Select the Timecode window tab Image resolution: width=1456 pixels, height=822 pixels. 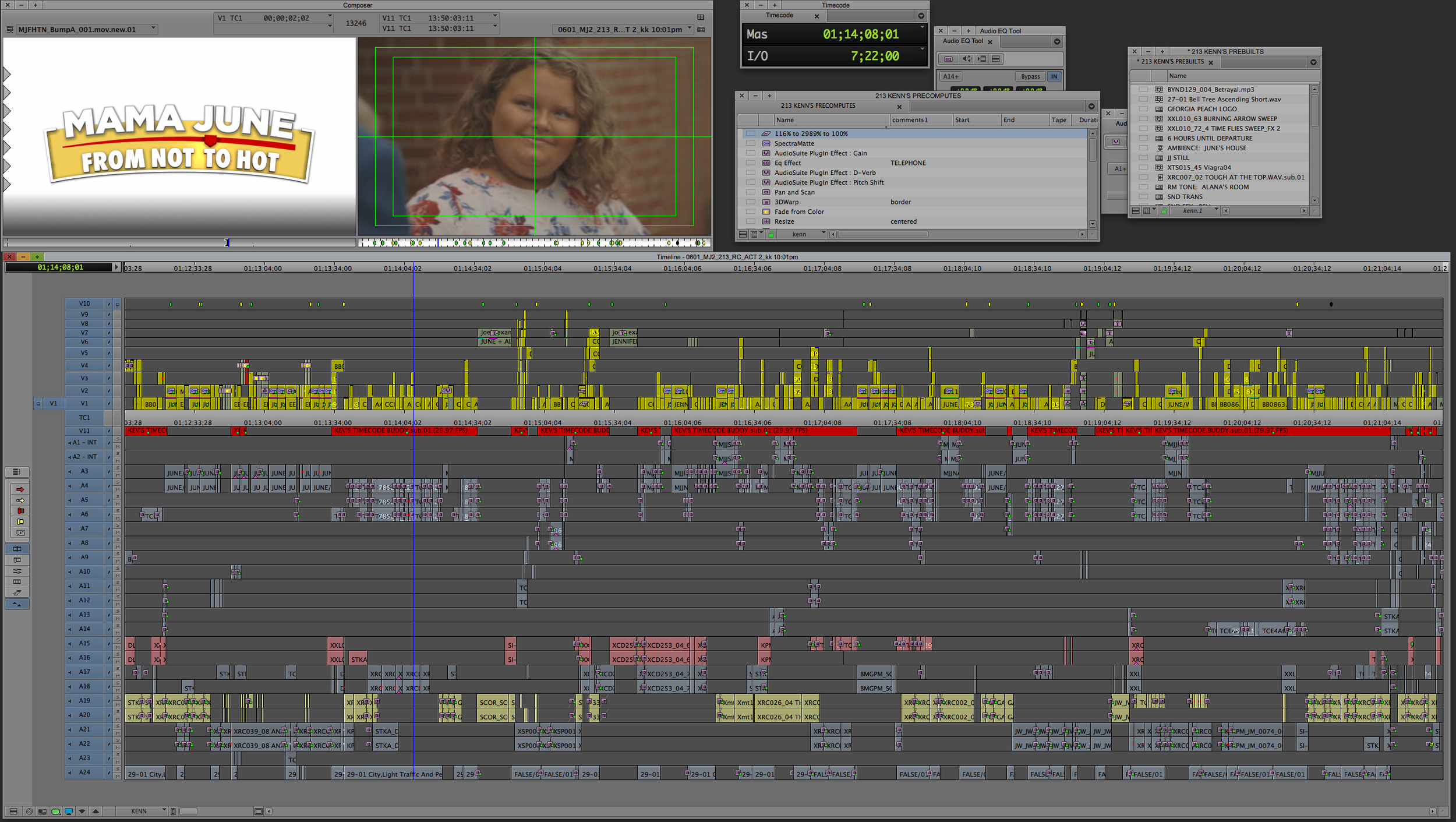(x=780, y=16)
